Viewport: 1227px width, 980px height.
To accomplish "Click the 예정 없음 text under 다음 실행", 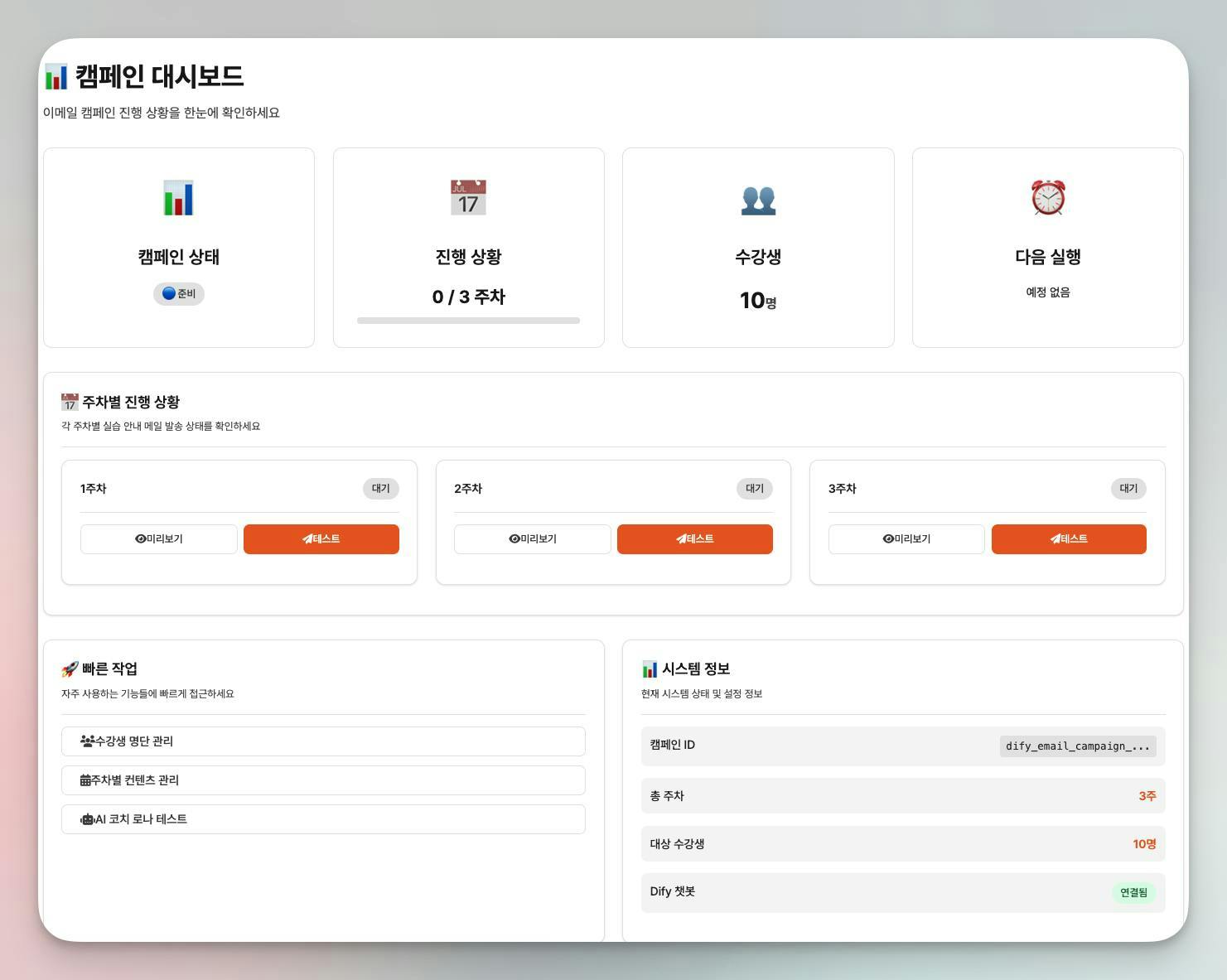I will (x=1048, y=292).
